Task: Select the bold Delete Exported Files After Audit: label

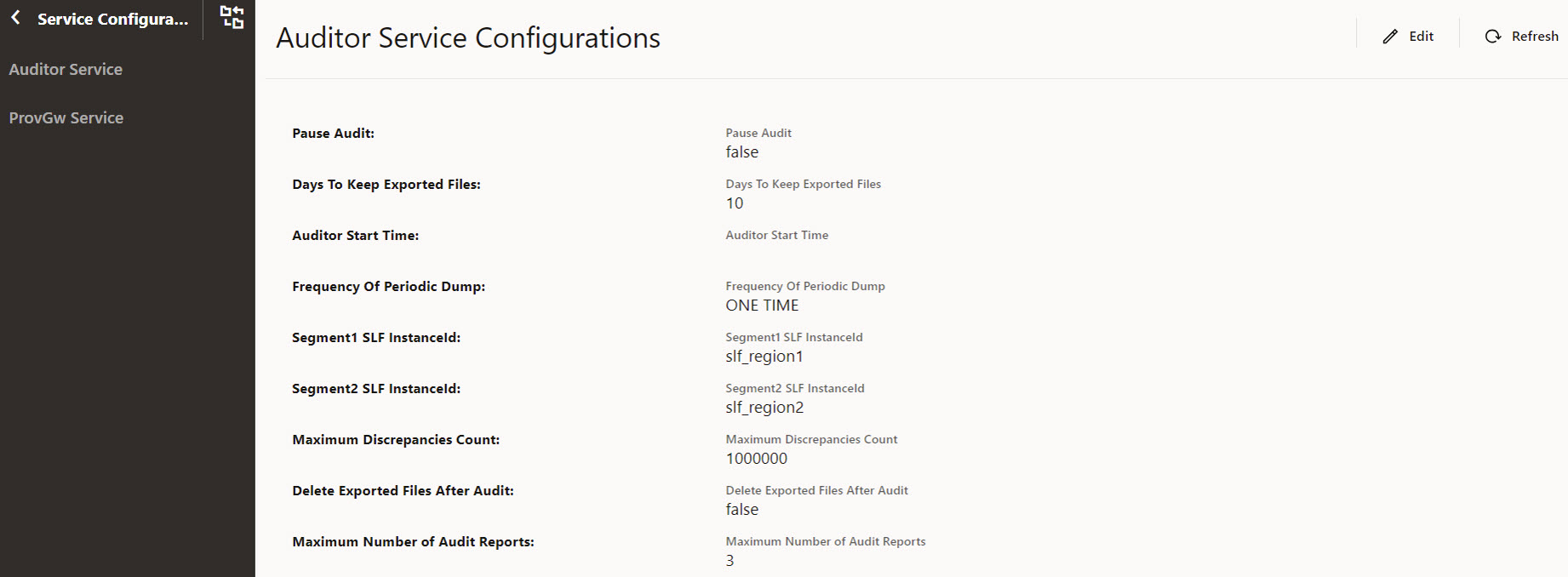Action: 403,491
